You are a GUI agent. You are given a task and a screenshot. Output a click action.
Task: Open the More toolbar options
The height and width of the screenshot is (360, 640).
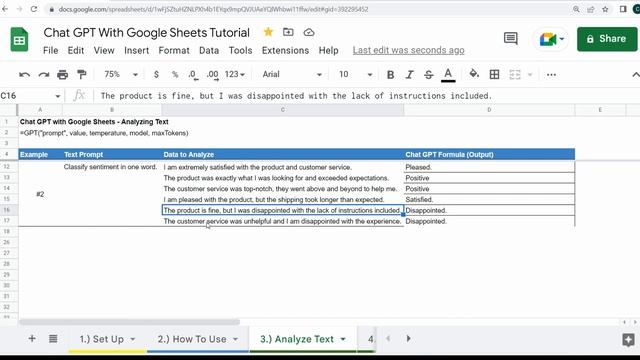[x=551, y=75]
